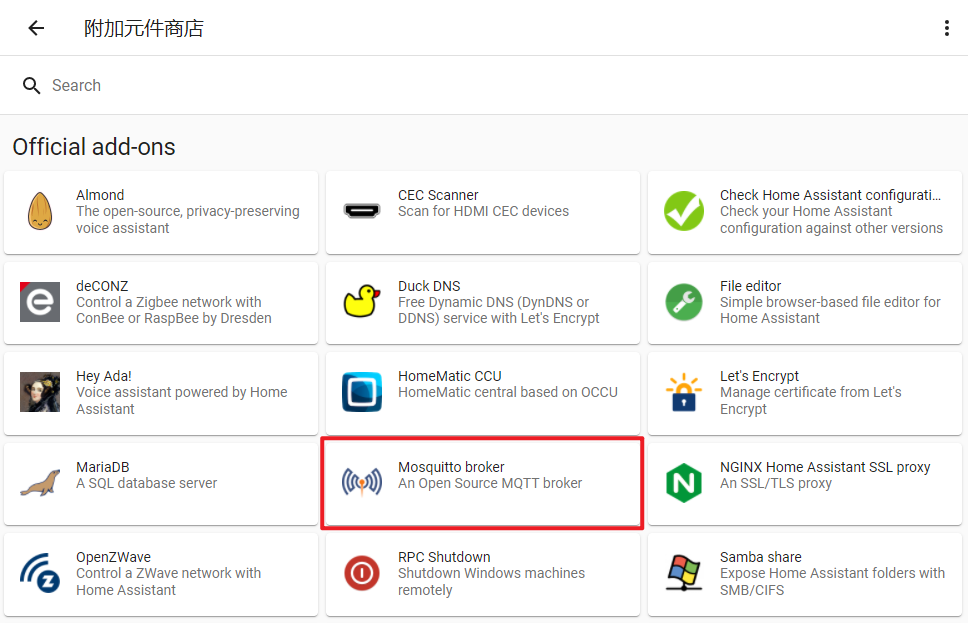968x623 pixels.
Task: Click the yellow Duck DNS icon
Action: click(362, 302)
